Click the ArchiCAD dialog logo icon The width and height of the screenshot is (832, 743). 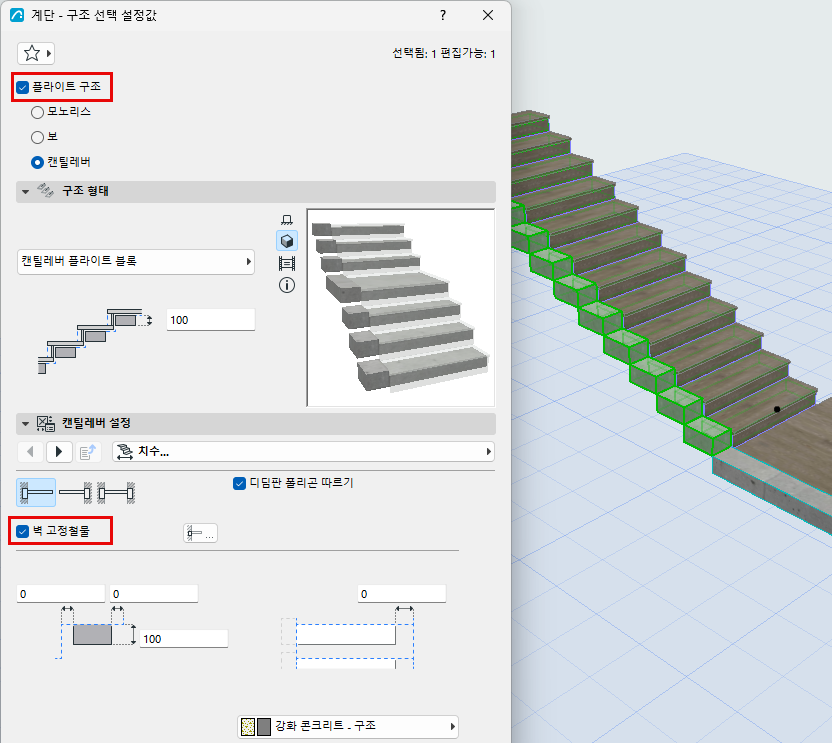pos(18,15)
